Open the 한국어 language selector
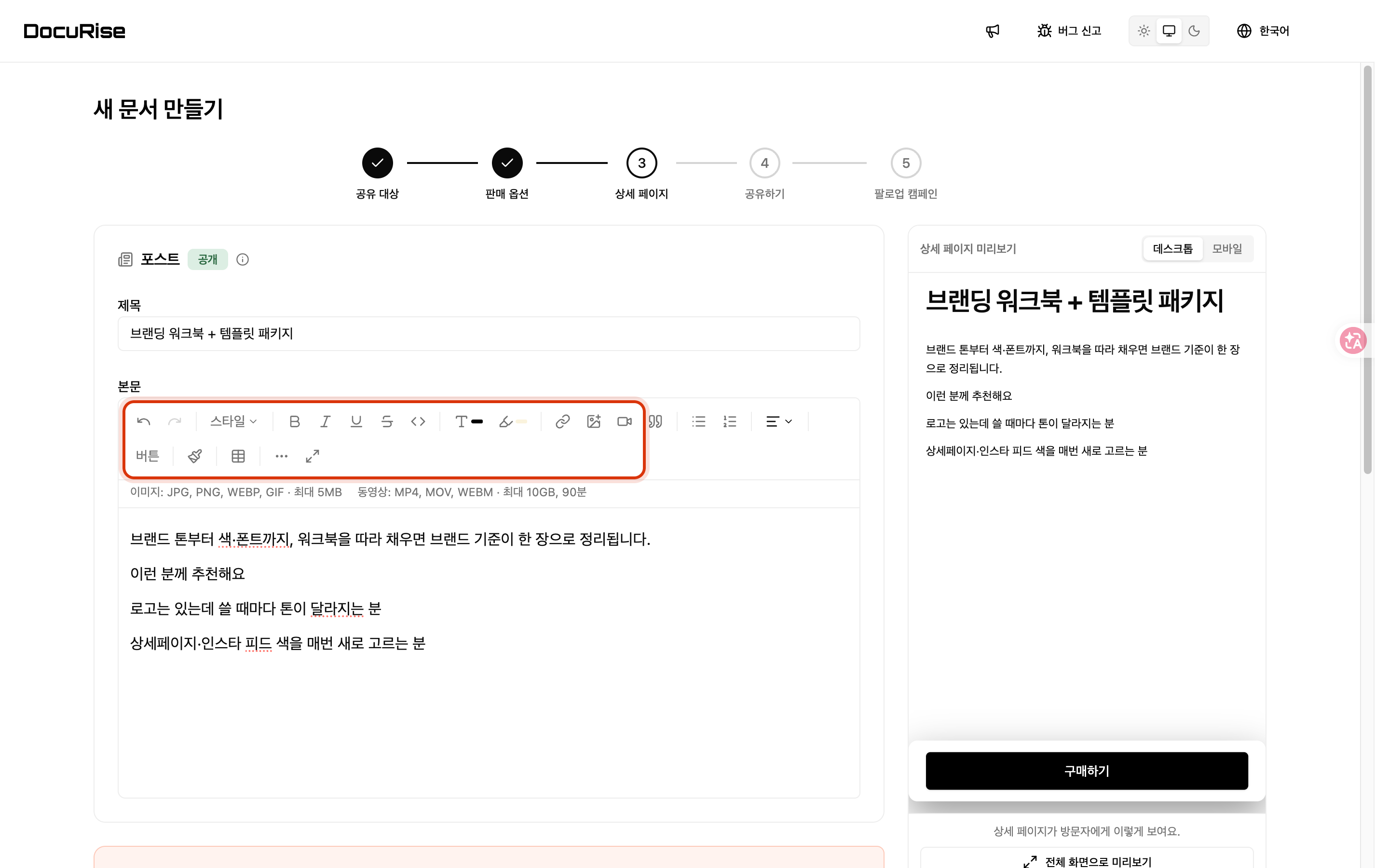Screen dimensions: 1389x868 click(1263, 31)
